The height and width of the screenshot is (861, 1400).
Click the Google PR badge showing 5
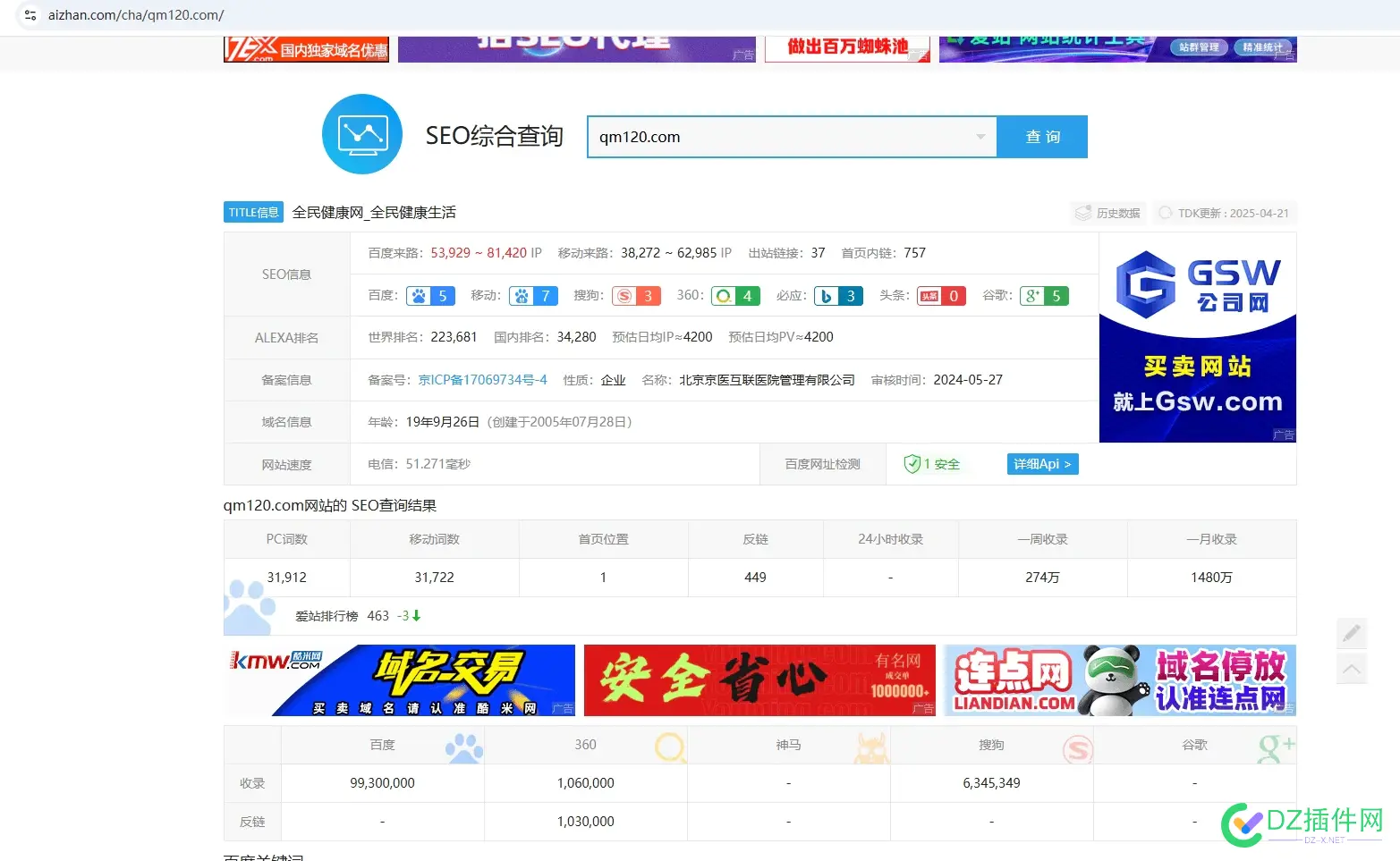pyautogui.click(x=1044, y=295)
